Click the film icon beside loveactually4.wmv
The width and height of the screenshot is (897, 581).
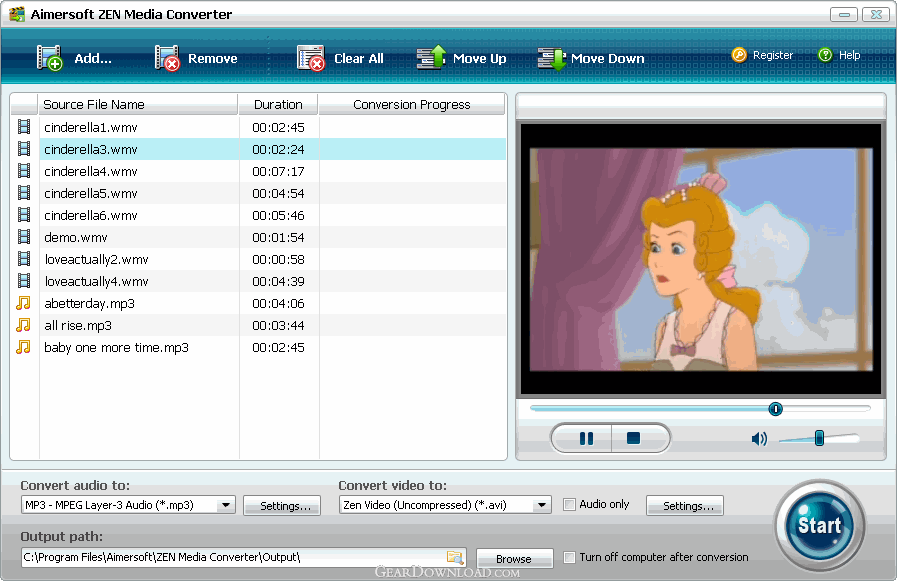point(24,281)
